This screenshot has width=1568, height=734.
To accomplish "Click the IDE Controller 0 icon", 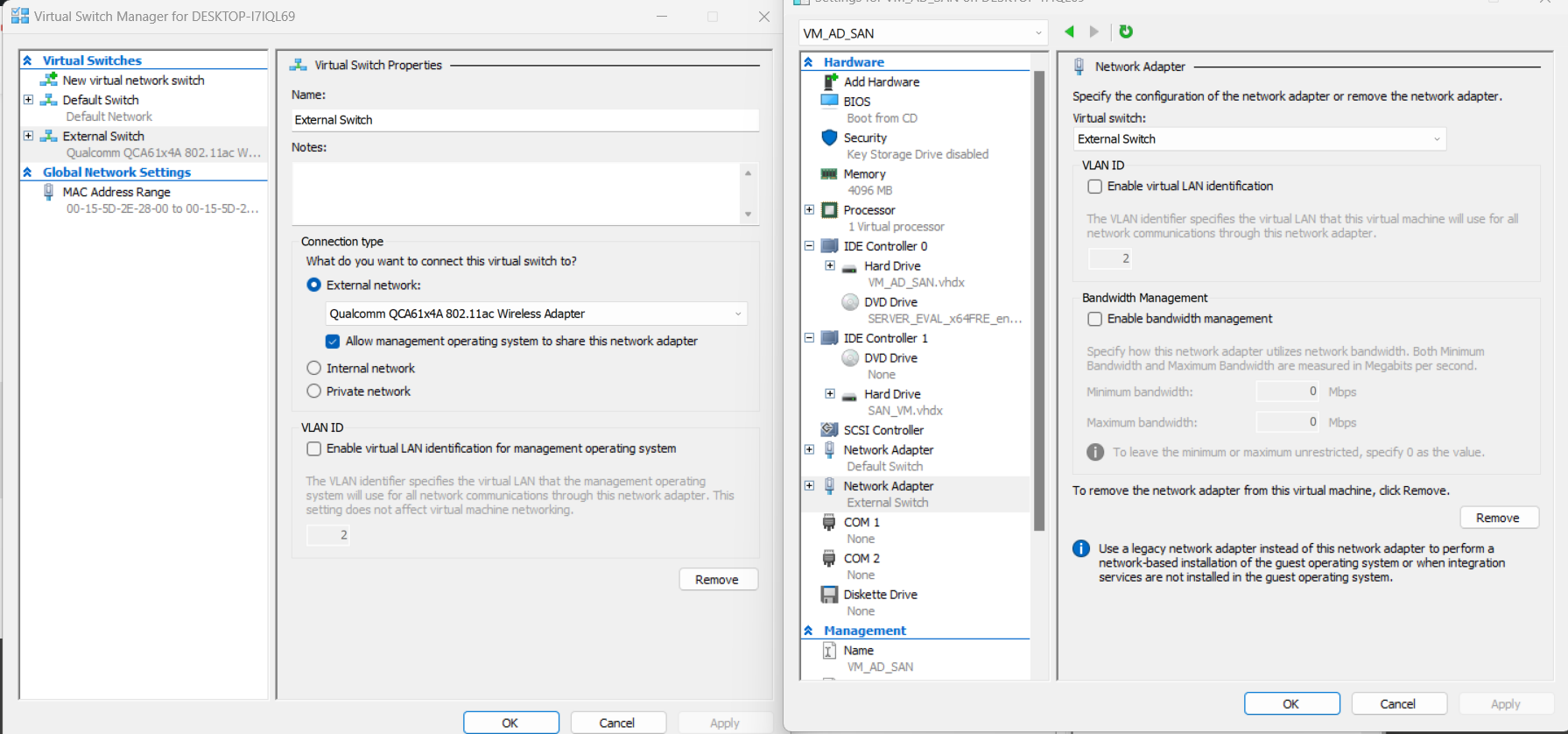I will [x=829, y=246].
